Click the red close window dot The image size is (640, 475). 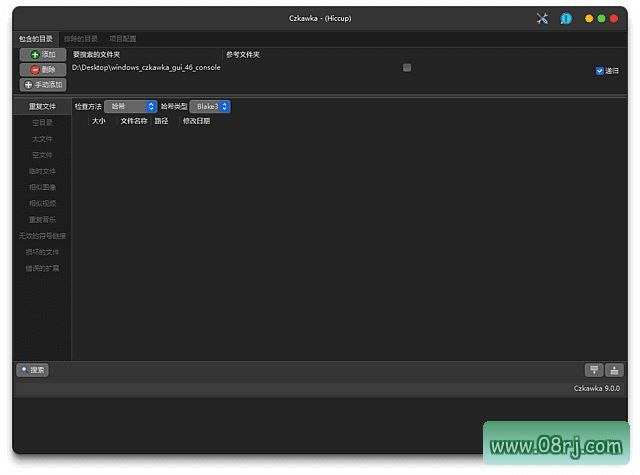tap(613, 18)
